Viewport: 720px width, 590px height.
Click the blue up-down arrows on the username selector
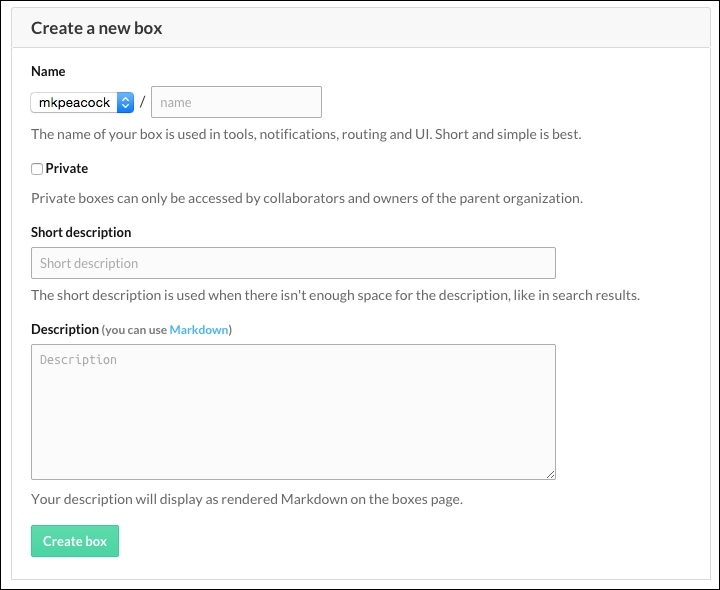(125, 102)
